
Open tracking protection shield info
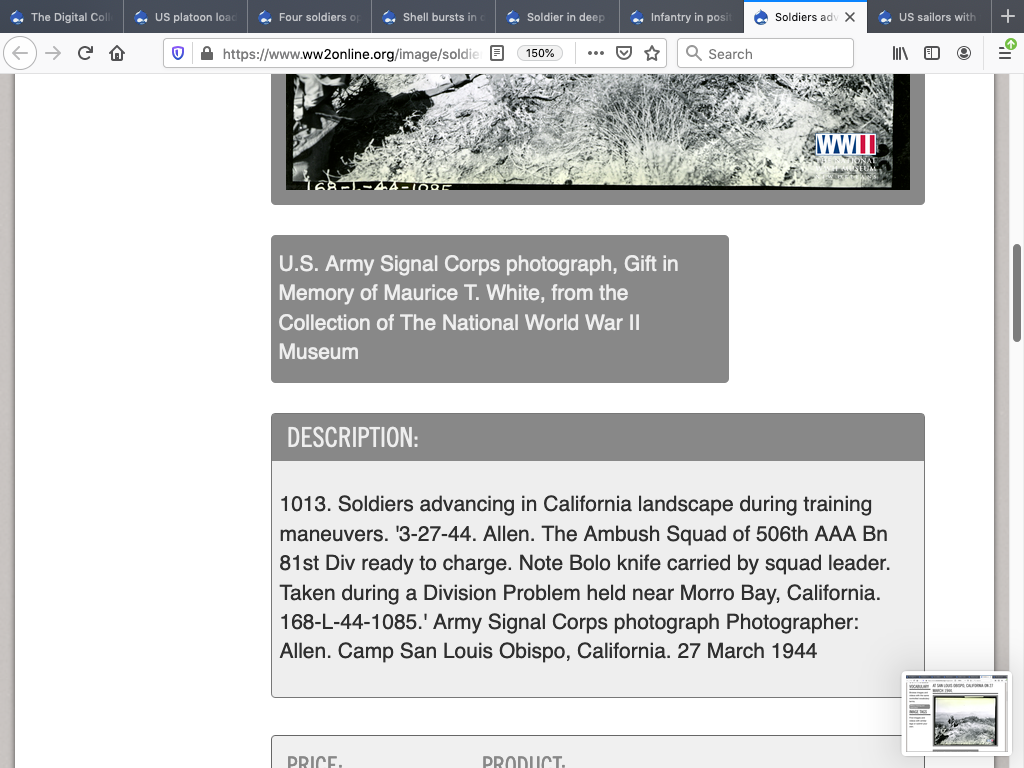pos(178,54)
